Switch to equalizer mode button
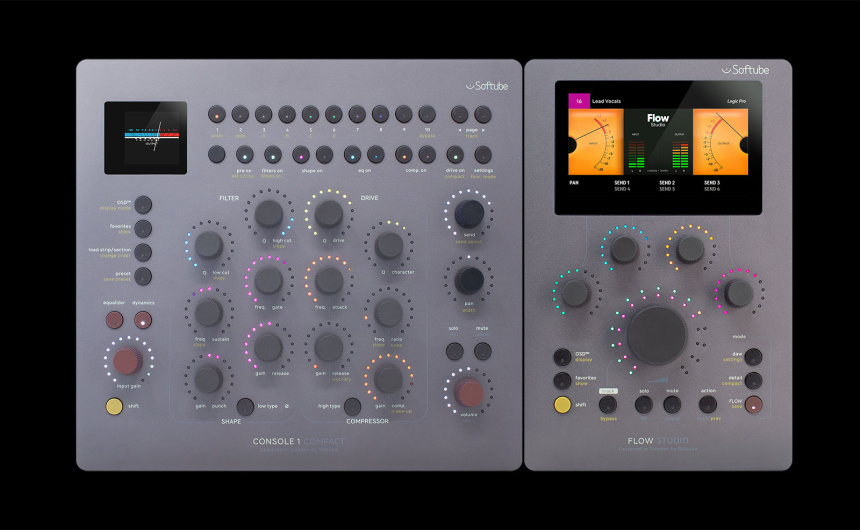860x530 pixels. tap(114, 319)
